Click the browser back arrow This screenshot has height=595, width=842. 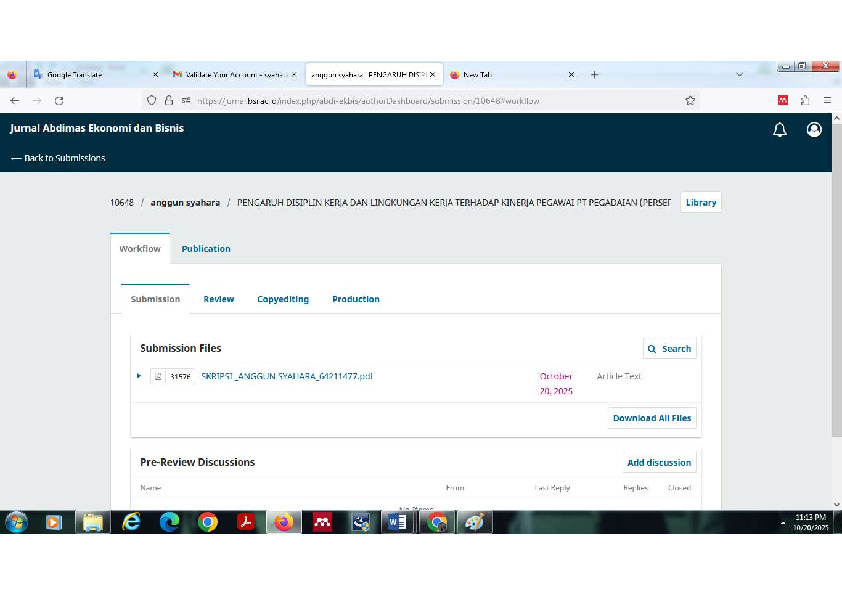[x=14, y=100]
